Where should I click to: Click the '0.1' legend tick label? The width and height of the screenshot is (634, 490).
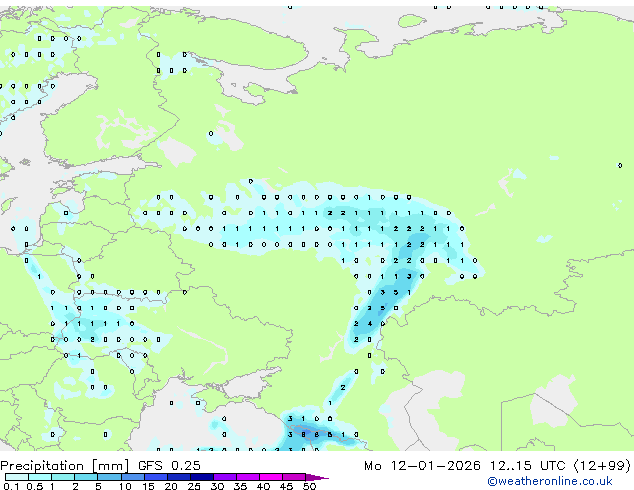11,486
